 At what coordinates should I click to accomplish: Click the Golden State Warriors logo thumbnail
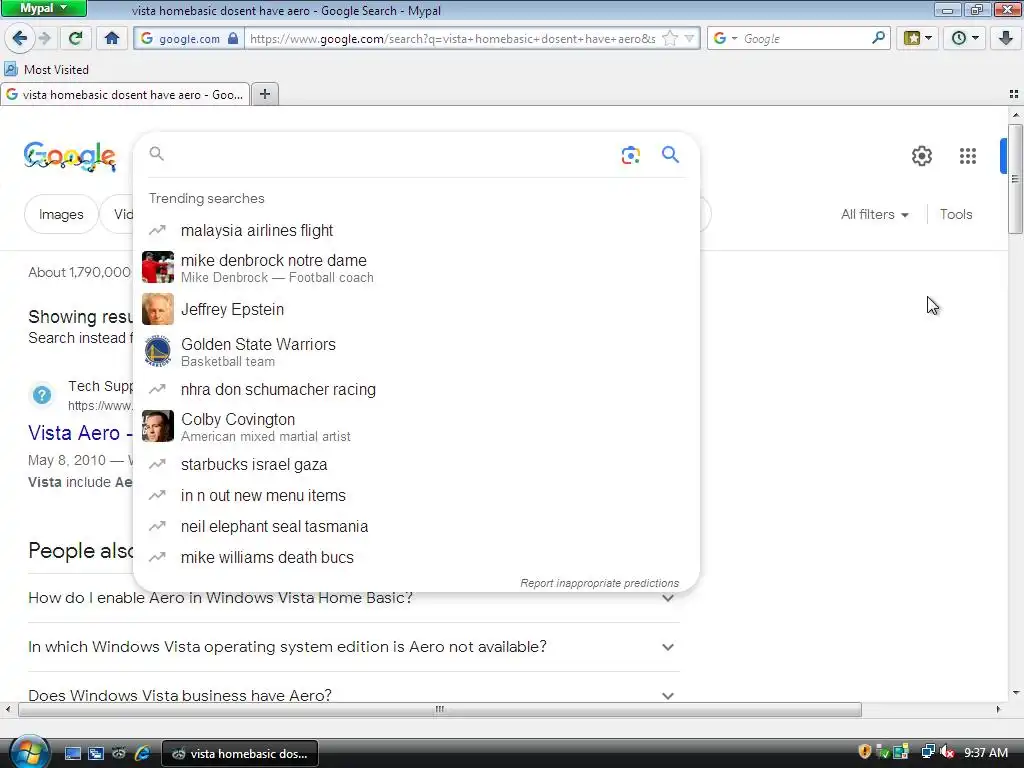pos(158,351)
